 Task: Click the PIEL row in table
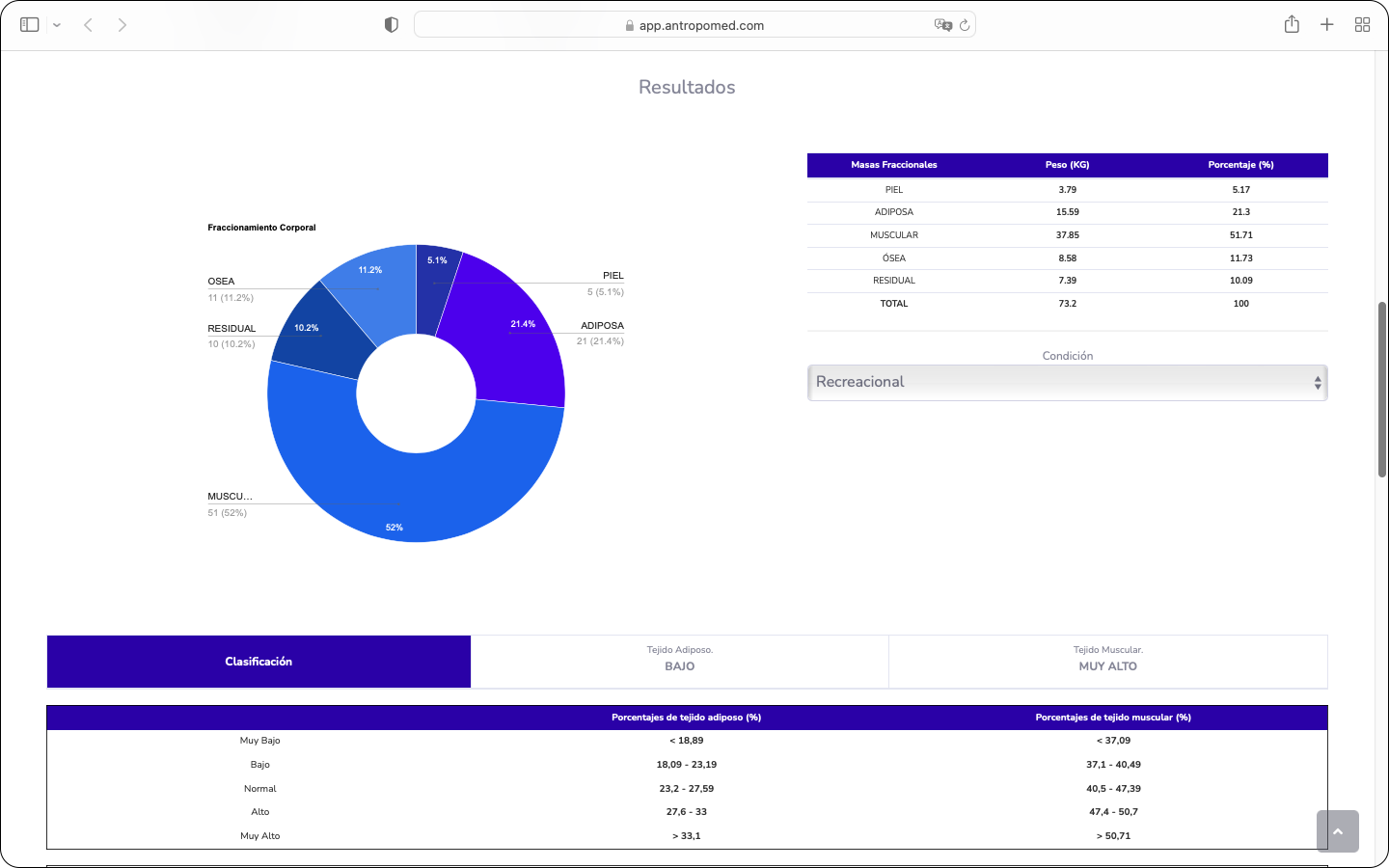[1067, 190]
